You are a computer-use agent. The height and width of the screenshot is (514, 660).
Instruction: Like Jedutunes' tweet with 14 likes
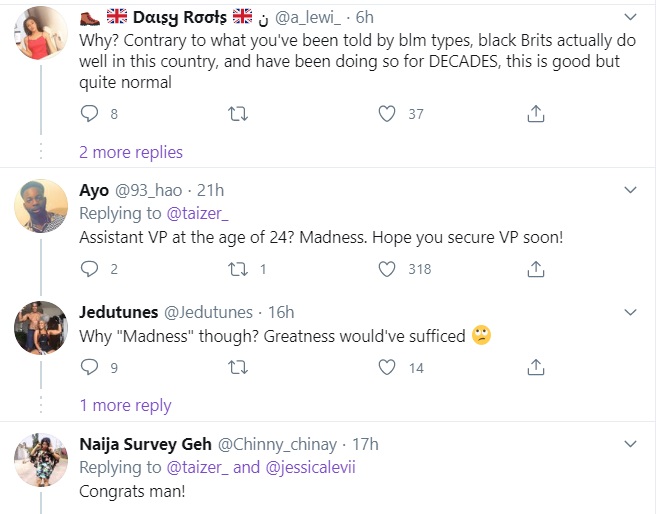tap(387, 368)
